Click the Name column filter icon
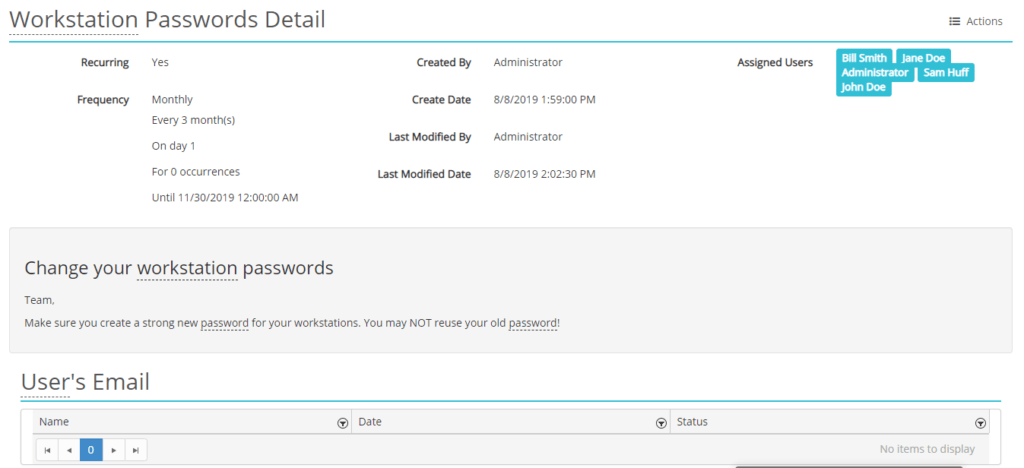The image size is (1024, 468). pyautogui.click(x=343, y=423)
